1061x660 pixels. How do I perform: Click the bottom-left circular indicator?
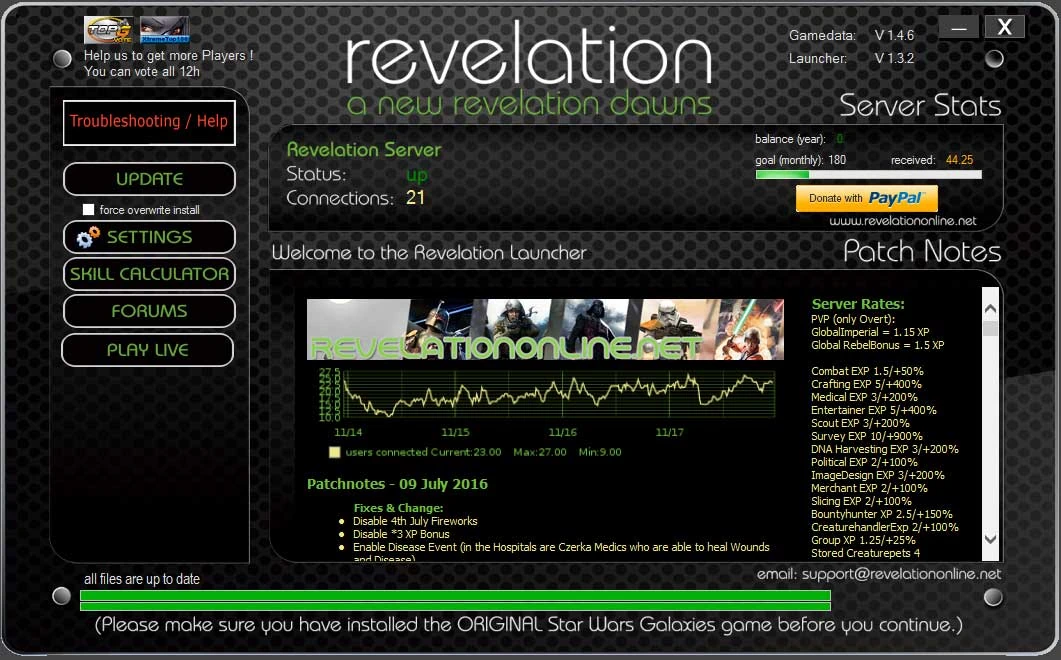point(62,597)
